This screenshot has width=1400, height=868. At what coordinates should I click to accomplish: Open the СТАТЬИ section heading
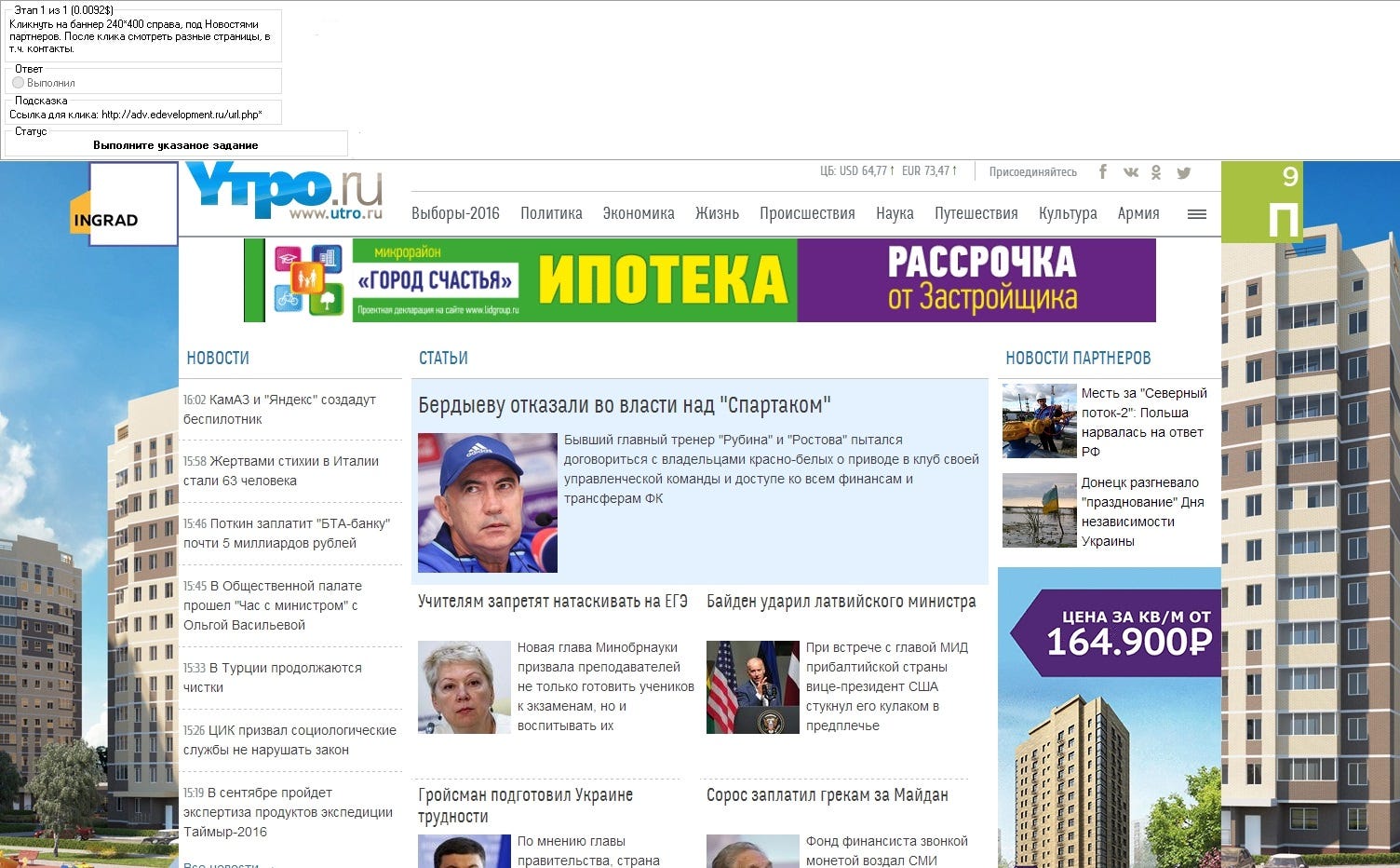click(x=443, y=358)
